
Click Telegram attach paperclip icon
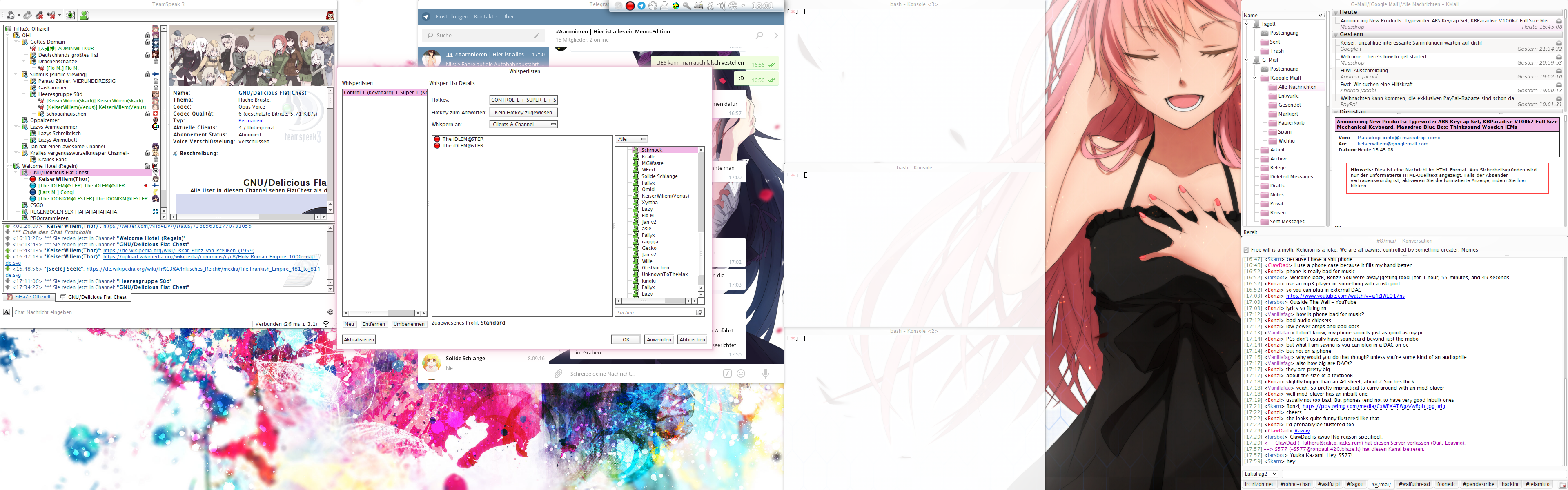559,374
